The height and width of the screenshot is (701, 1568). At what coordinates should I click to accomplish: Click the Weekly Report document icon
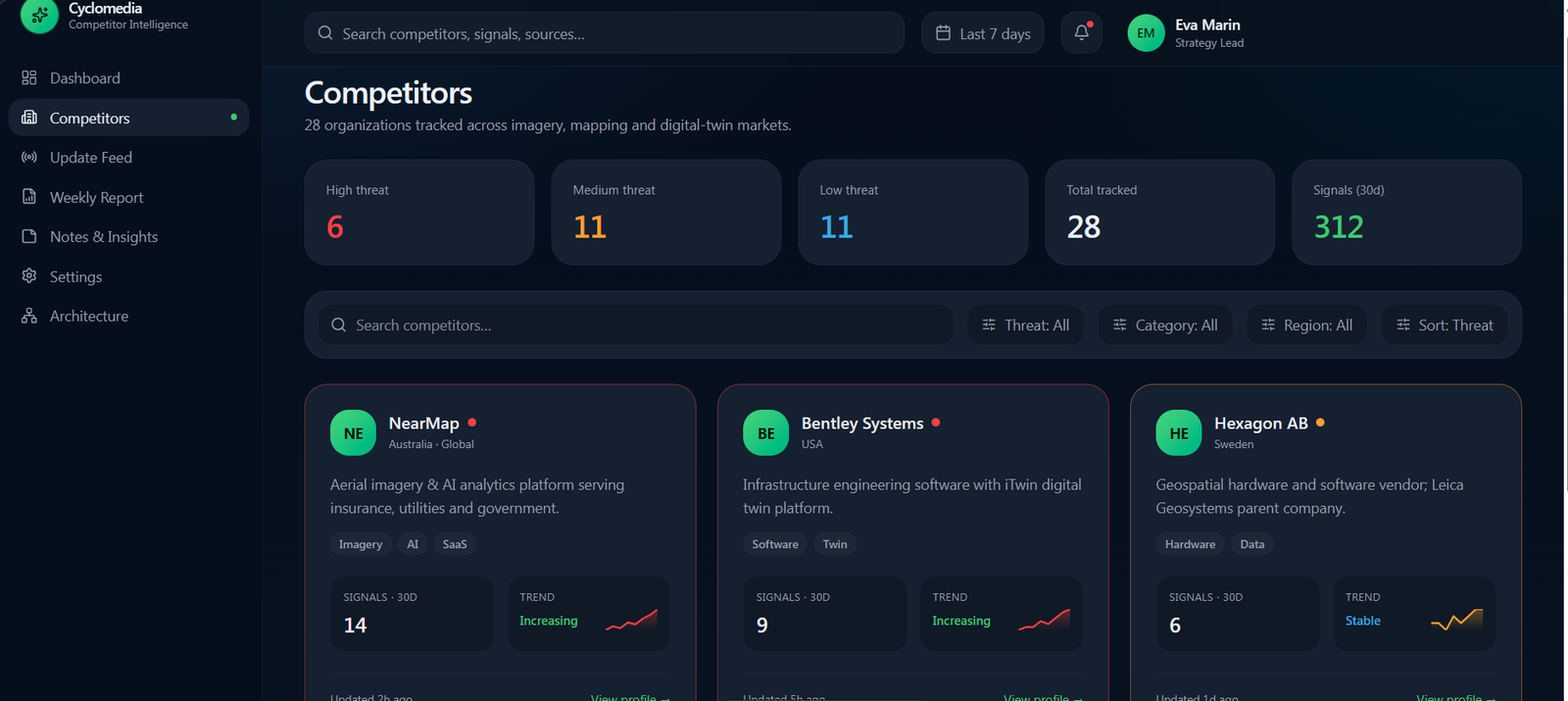29,197
